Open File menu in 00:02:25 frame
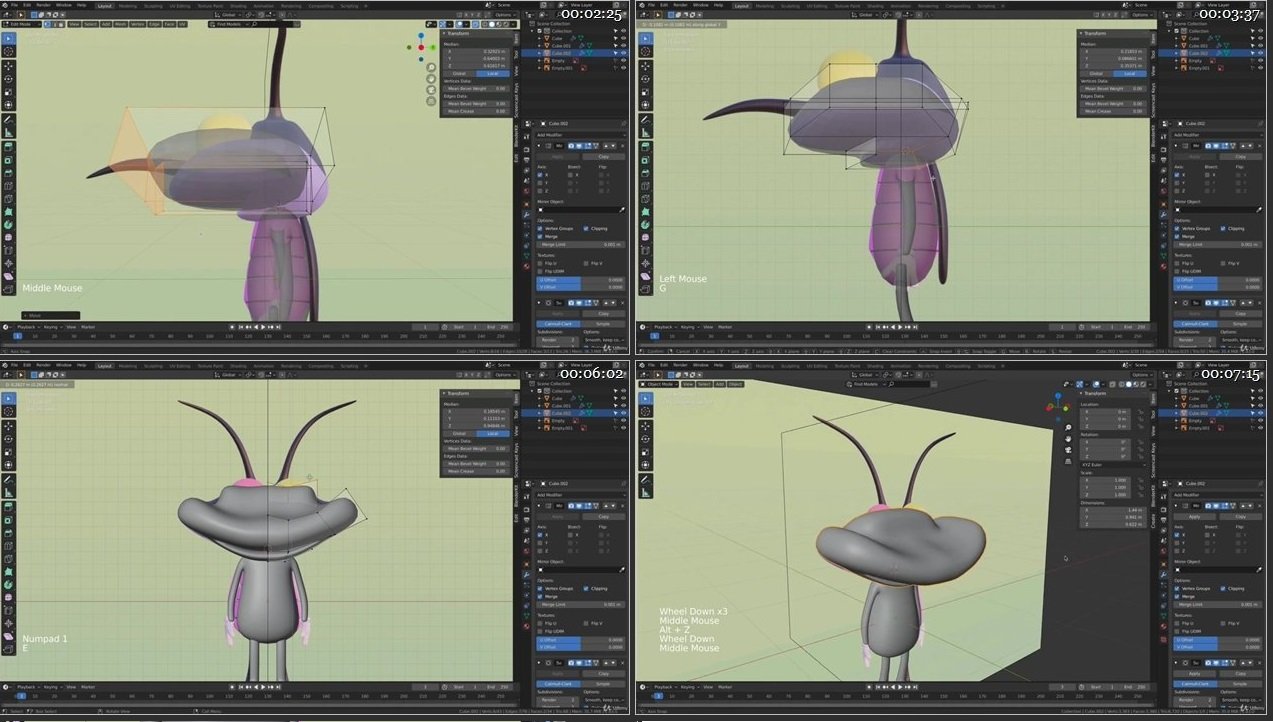This screenshot has height=722, width=1273. pyautogui.click(x=15, y=5)
